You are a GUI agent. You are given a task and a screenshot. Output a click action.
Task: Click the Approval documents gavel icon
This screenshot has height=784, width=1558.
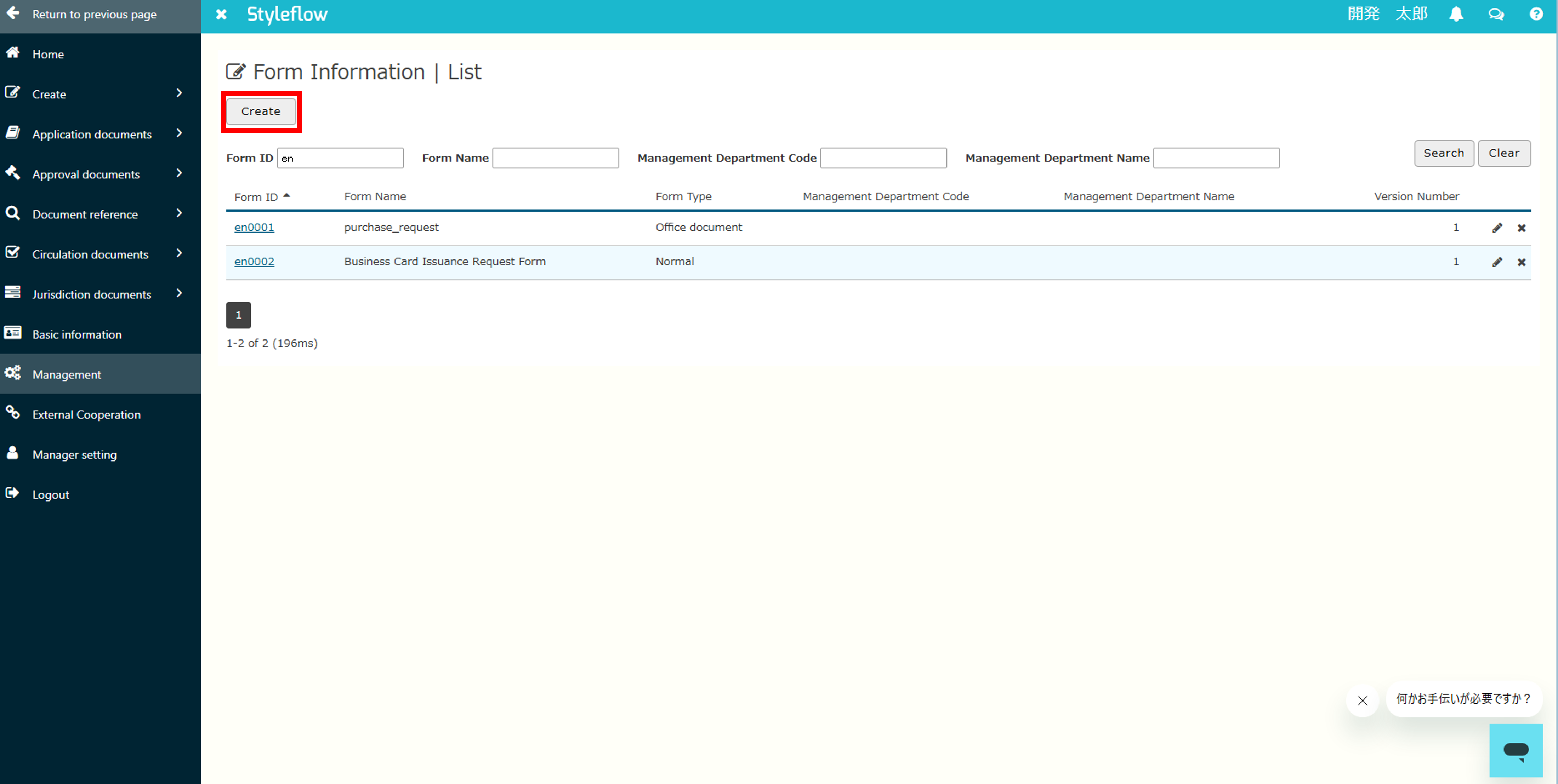point(13,173)
